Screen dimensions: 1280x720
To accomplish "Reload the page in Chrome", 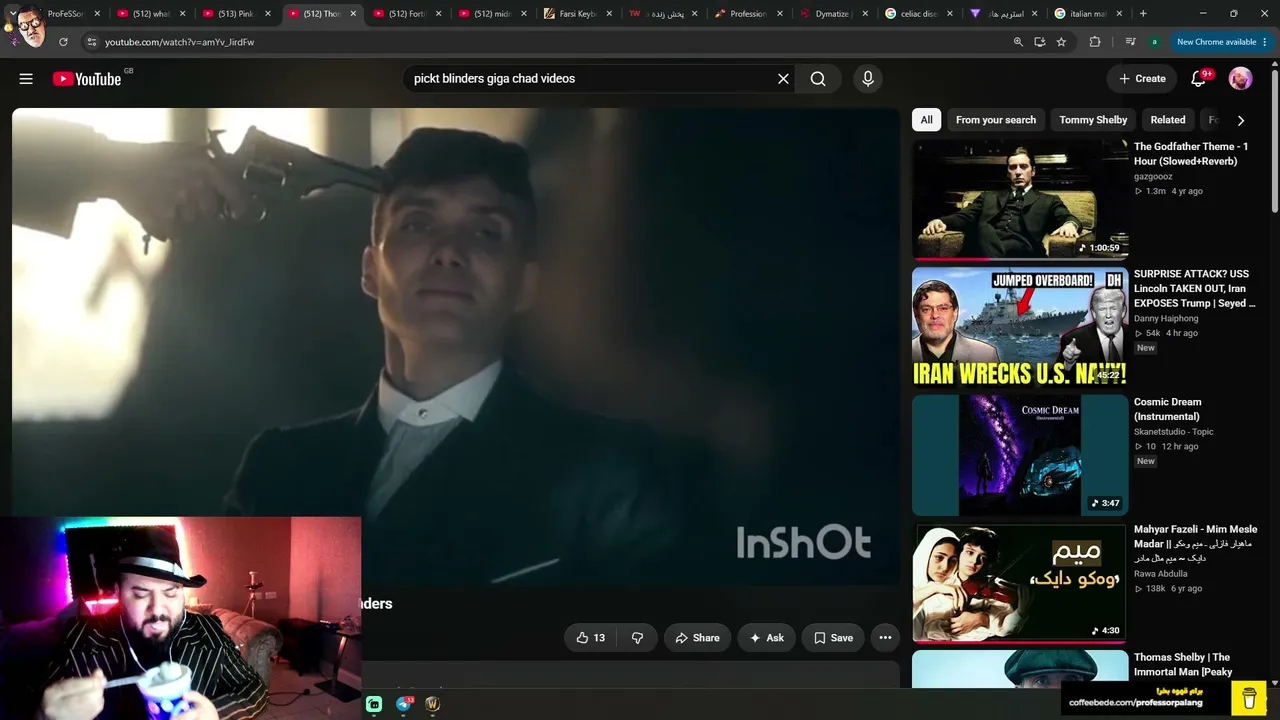I will [63, 42].
